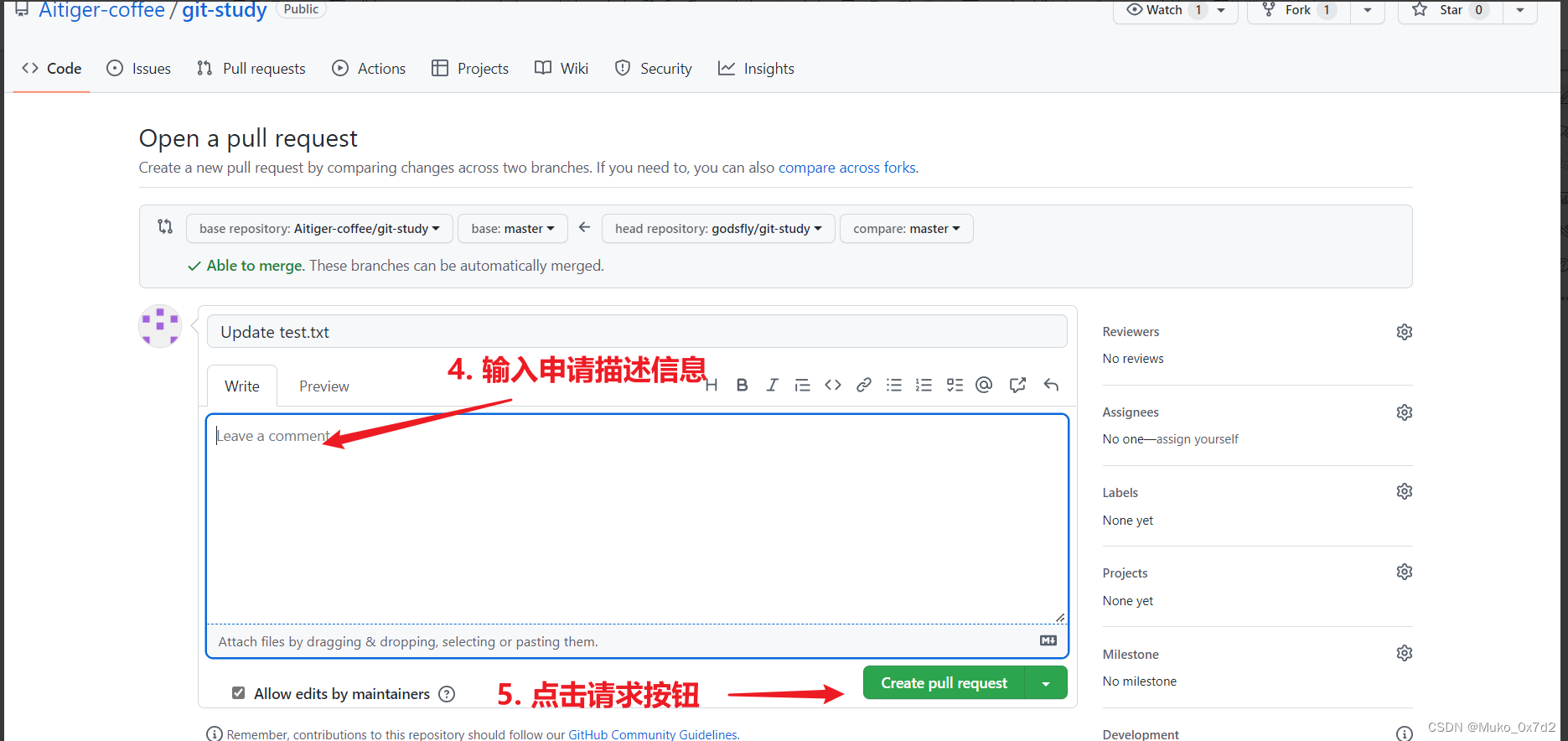Toggle Allow edits by maintainers checkbox

239,693
